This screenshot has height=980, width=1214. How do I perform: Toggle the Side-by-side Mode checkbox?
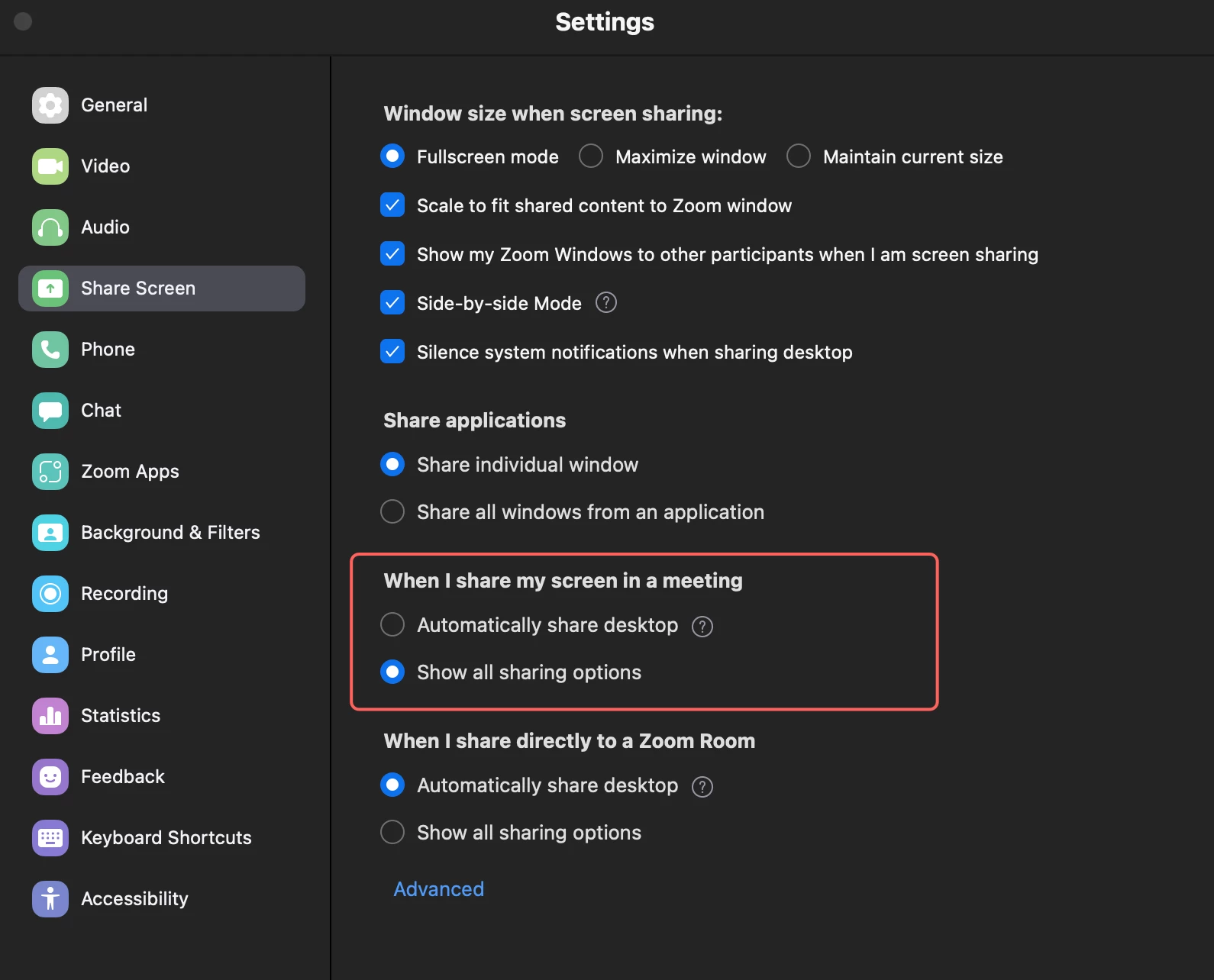click(392, 303)
